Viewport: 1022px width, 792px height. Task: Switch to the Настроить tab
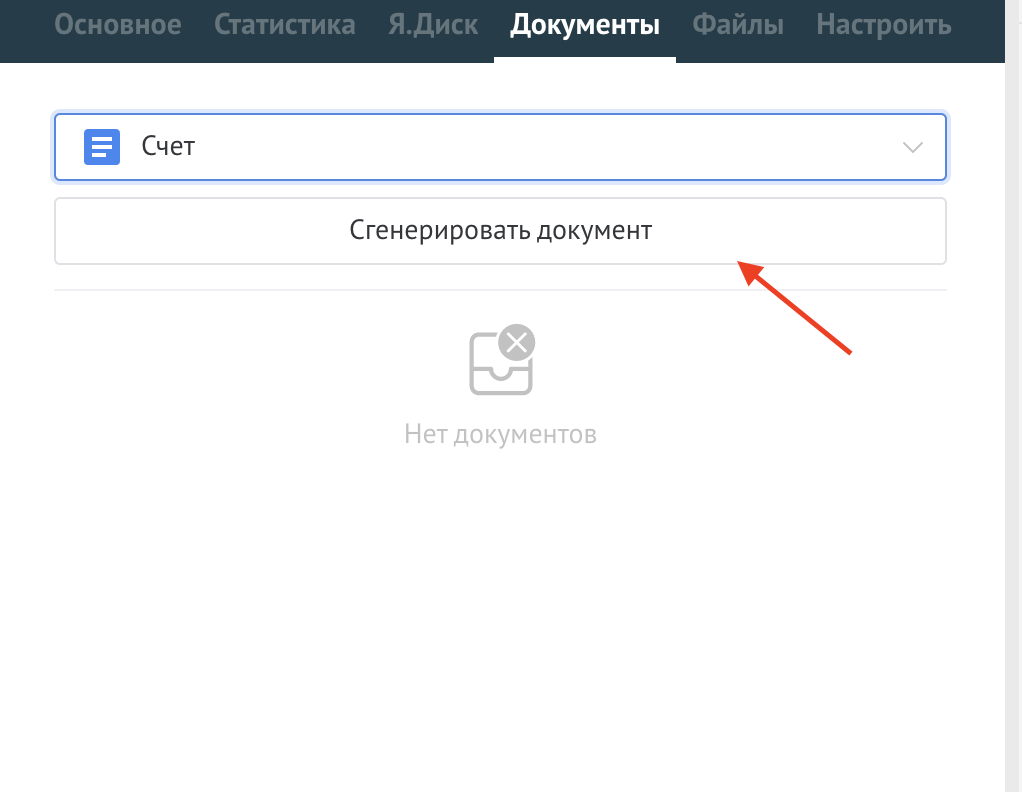pyautogui.click(x=883, y=25)
